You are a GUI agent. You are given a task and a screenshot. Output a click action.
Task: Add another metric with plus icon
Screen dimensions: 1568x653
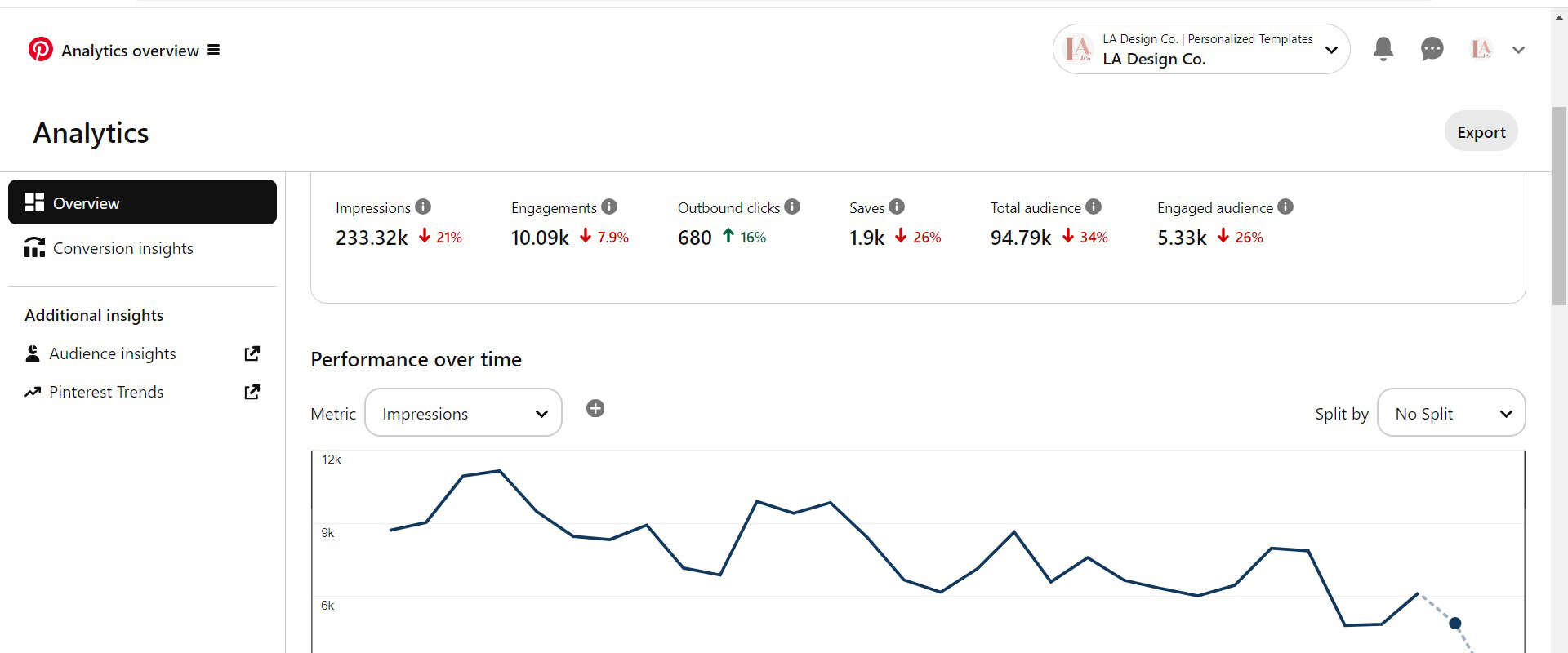point(595,408)
